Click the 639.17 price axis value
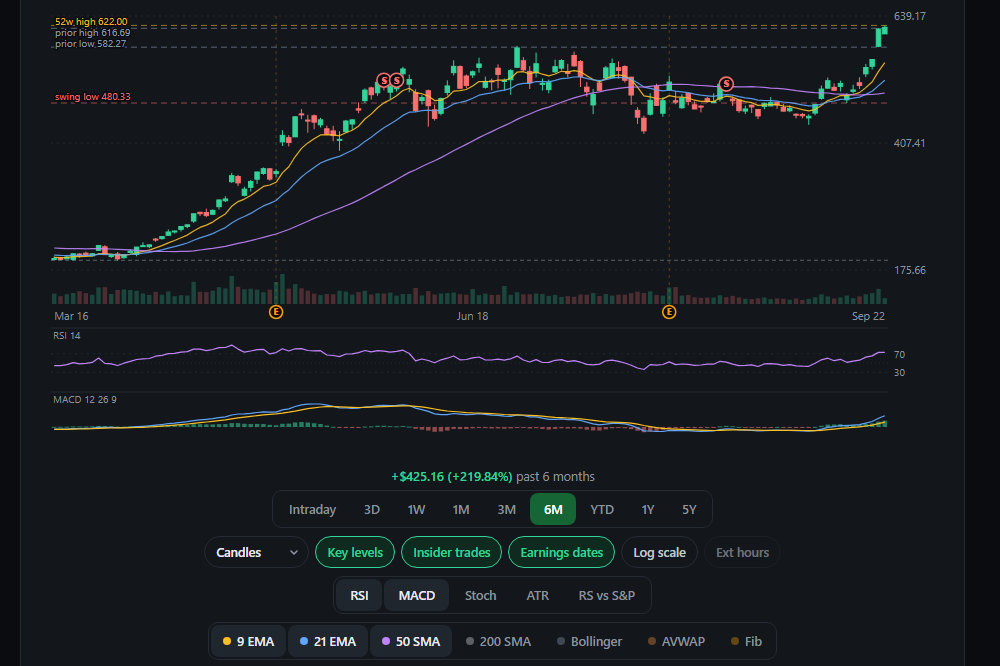 [909, 16]
